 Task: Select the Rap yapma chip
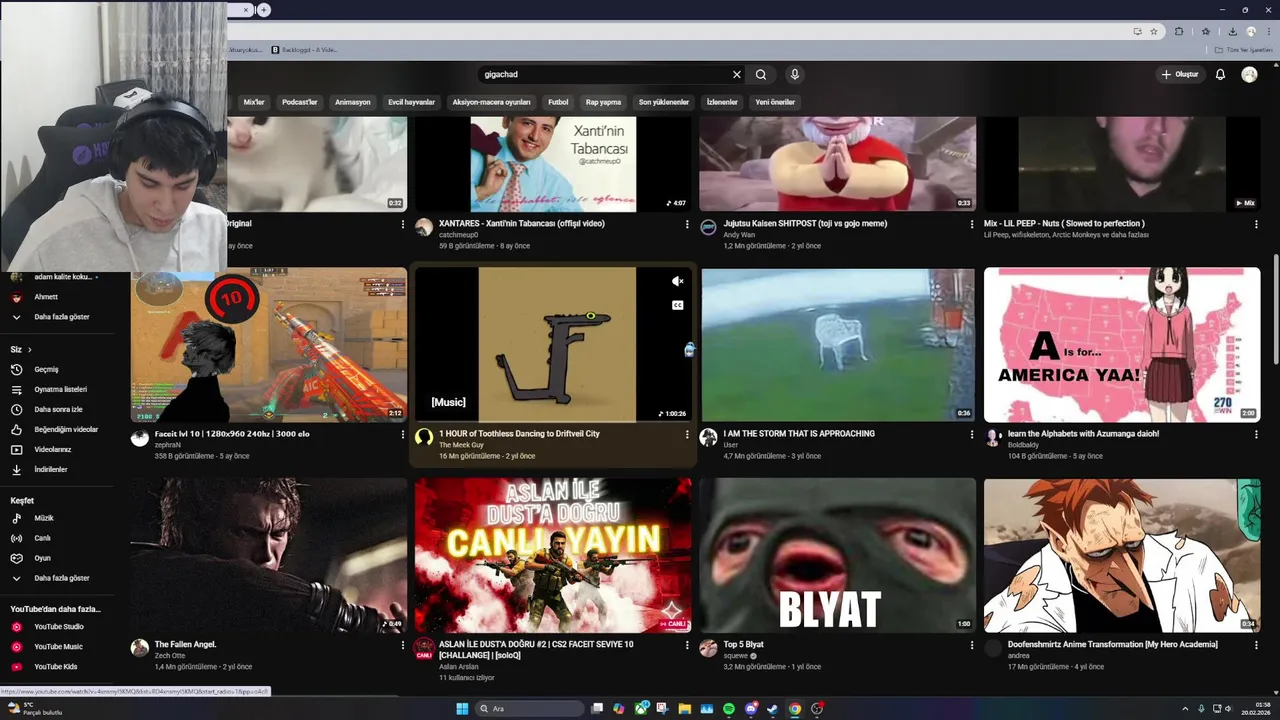603,102
